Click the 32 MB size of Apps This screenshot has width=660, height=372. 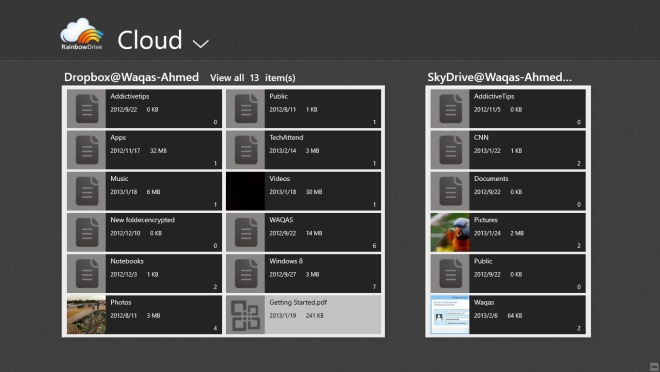[x=158, y=151]
